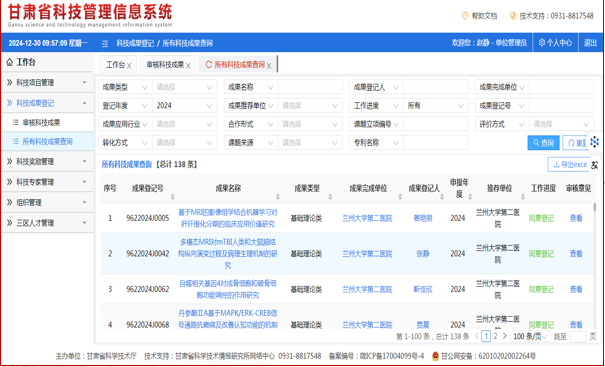Viewport: 605px width, 367px height.
Task: Sort table by 成果登记号 column arrows
Action: (x=172, y=196)
